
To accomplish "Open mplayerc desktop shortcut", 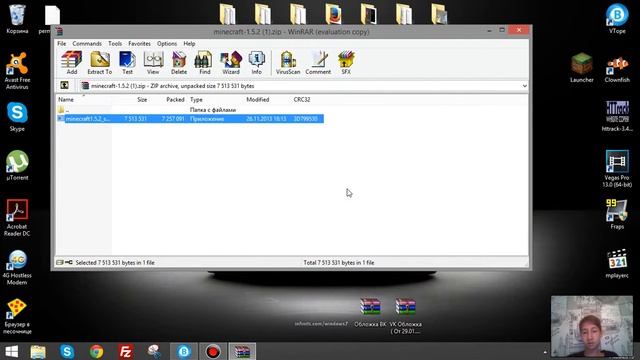I will 617,263.
